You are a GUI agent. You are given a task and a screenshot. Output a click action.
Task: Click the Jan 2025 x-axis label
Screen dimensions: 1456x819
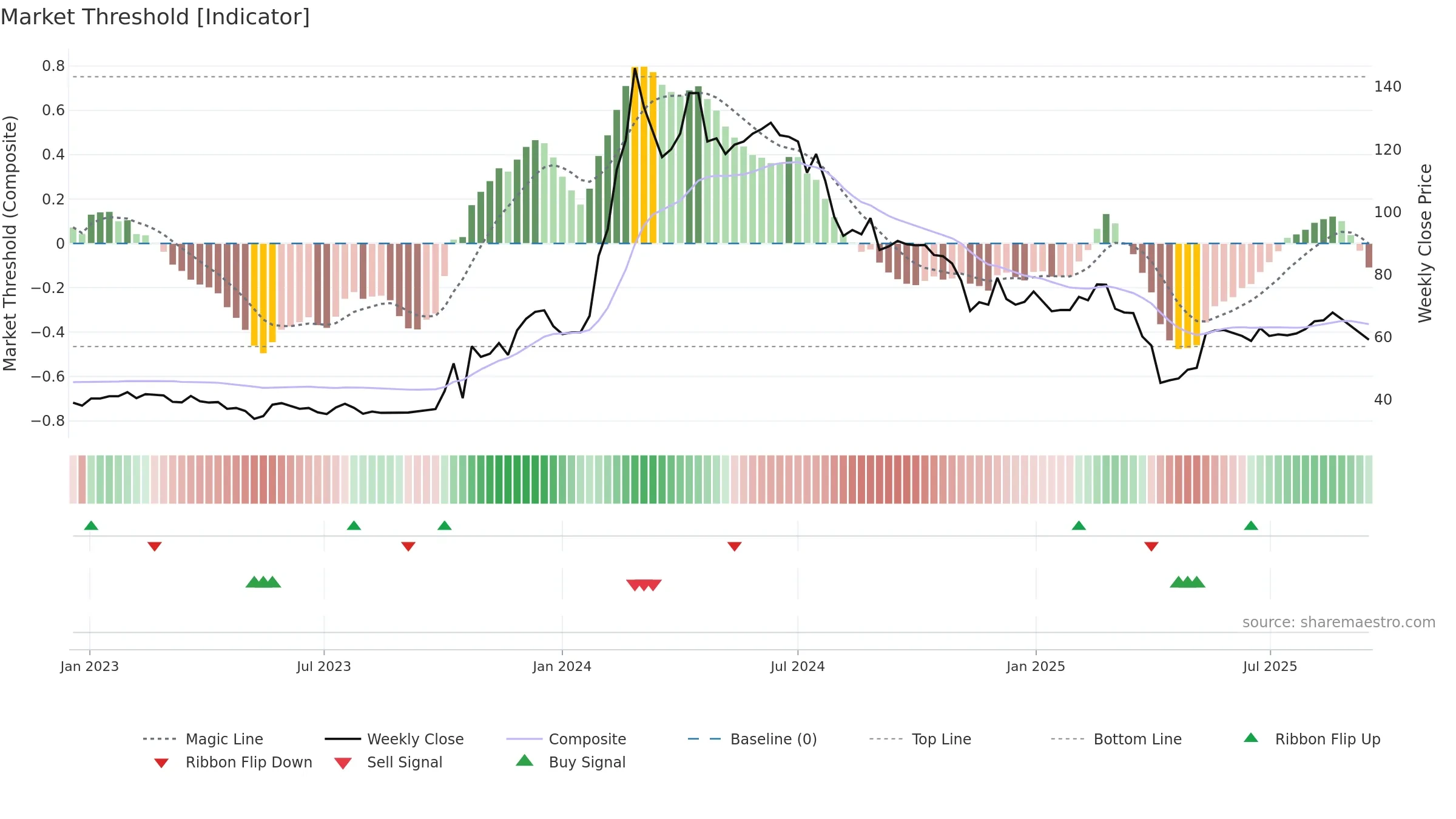[1036, 666]
